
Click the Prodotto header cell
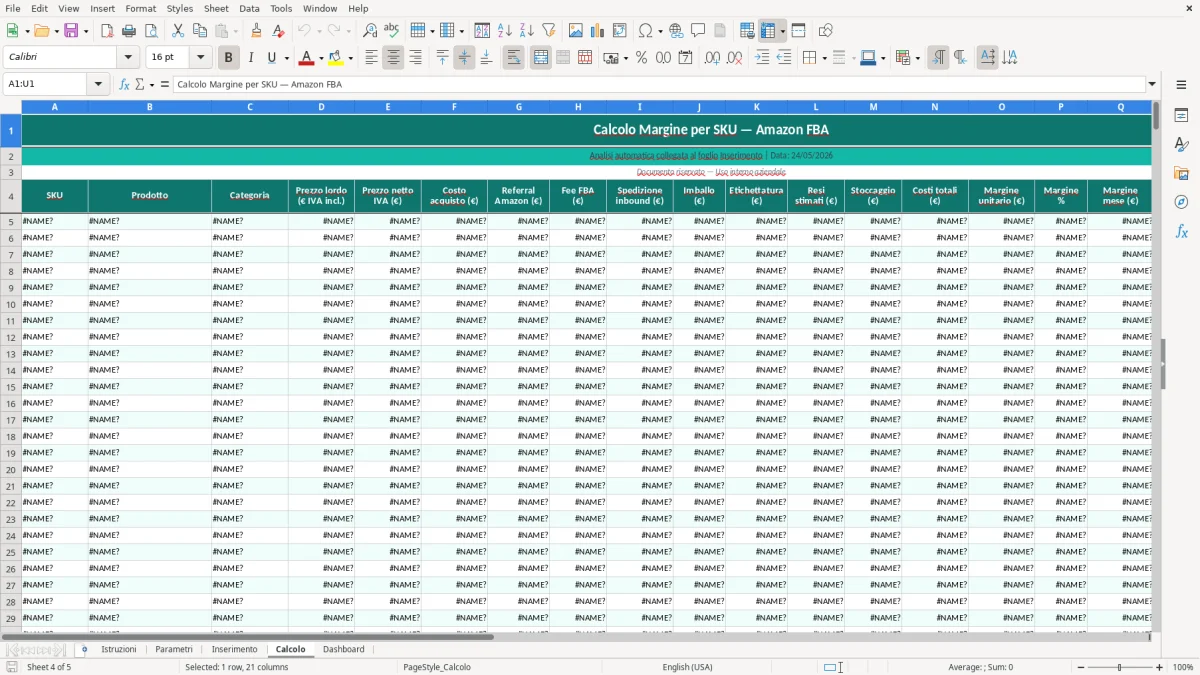pyautogui.click(x=150, y=196)
